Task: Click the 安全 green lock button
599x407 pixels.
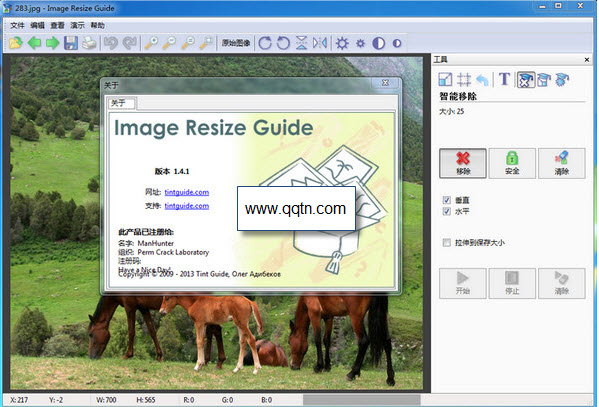Action: coord(512,163)
